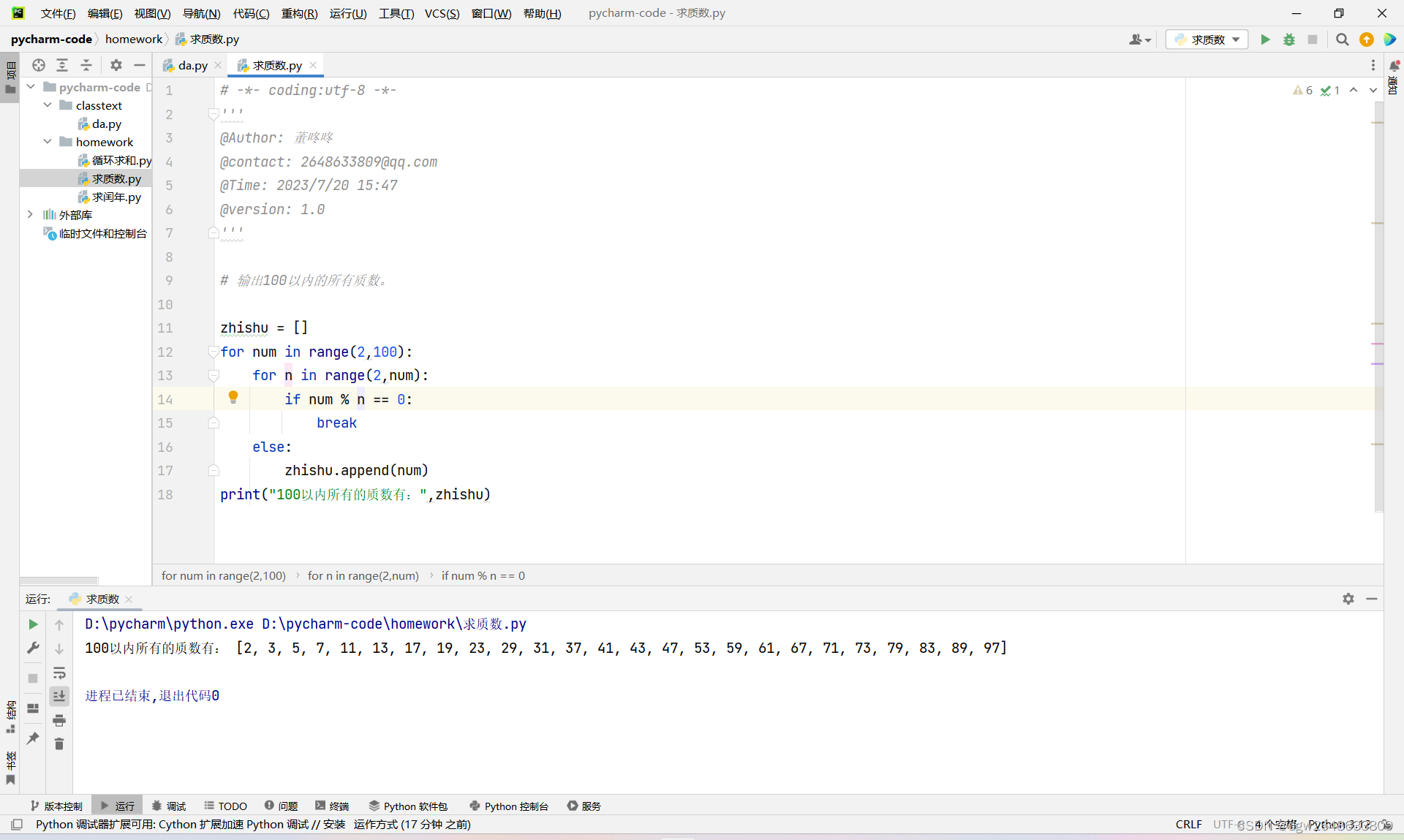Image resolution: width=1404 pixels, height=840 pixels.
Task: Click the CRLF line separator in status bar
Action: point(1188,825)
